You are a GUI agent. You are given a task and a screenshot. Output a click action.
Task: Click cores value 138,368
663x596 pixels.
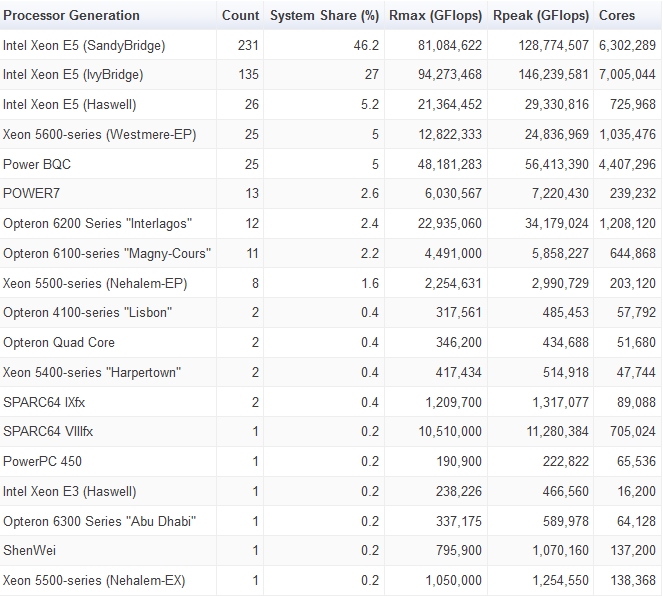coord(633,580)
